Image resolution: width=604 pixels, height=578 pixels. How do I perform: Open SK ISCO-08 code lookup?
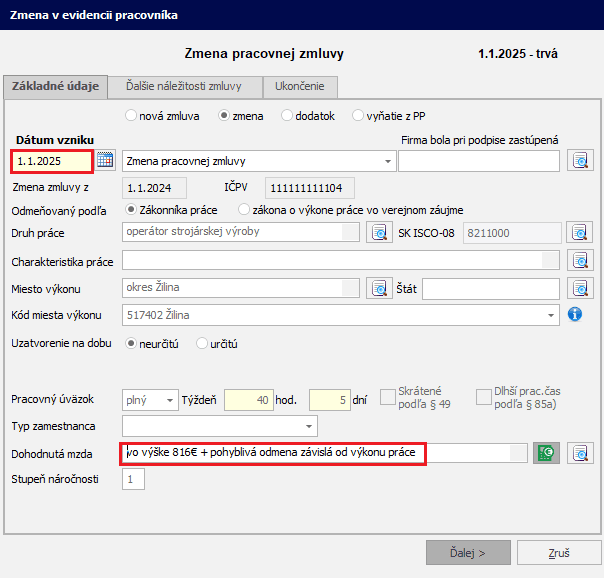(x=580, y=233)
